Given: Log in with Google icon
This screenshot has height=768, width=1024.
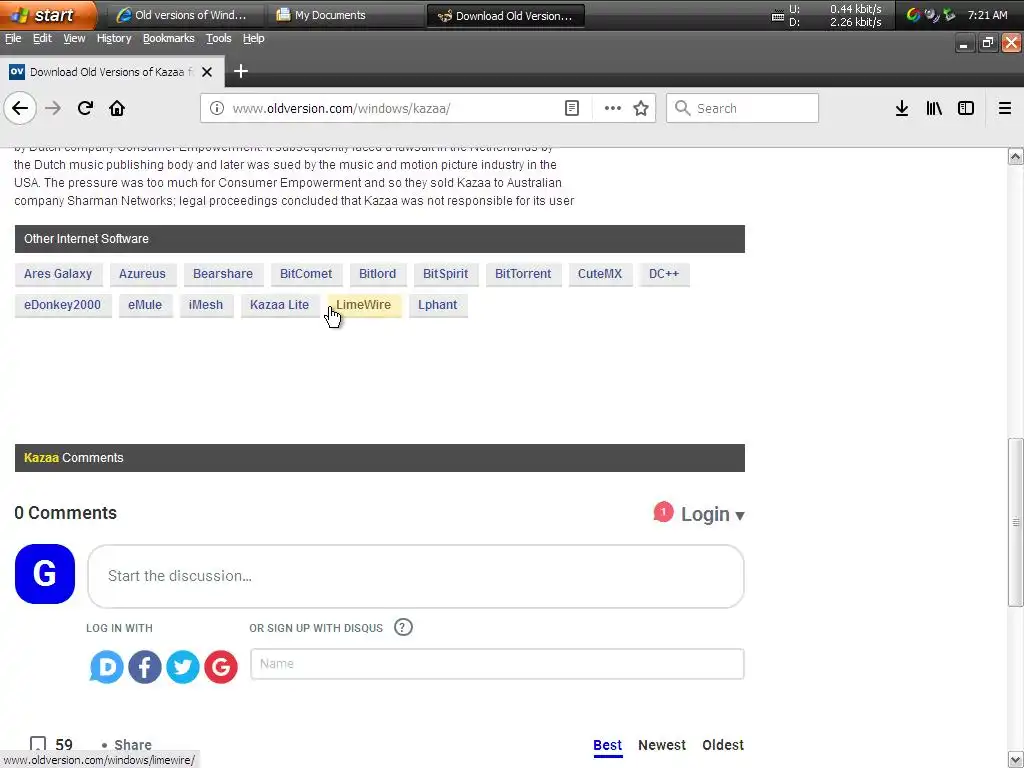Looking at the screenshot, I should [x=221, y=667].
